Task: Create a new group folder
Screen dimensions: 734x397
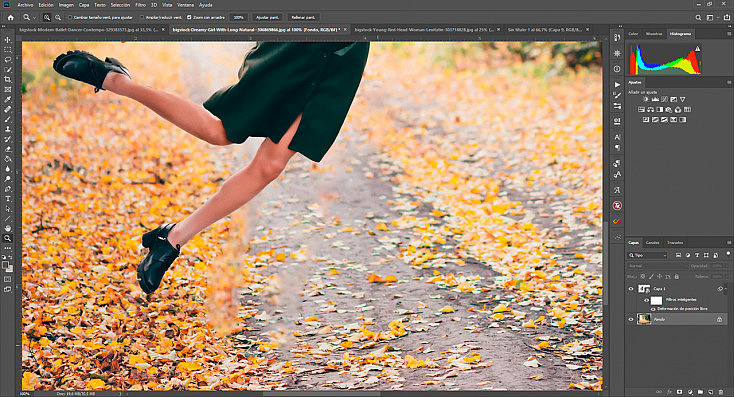Action: (x=700, y=392)
